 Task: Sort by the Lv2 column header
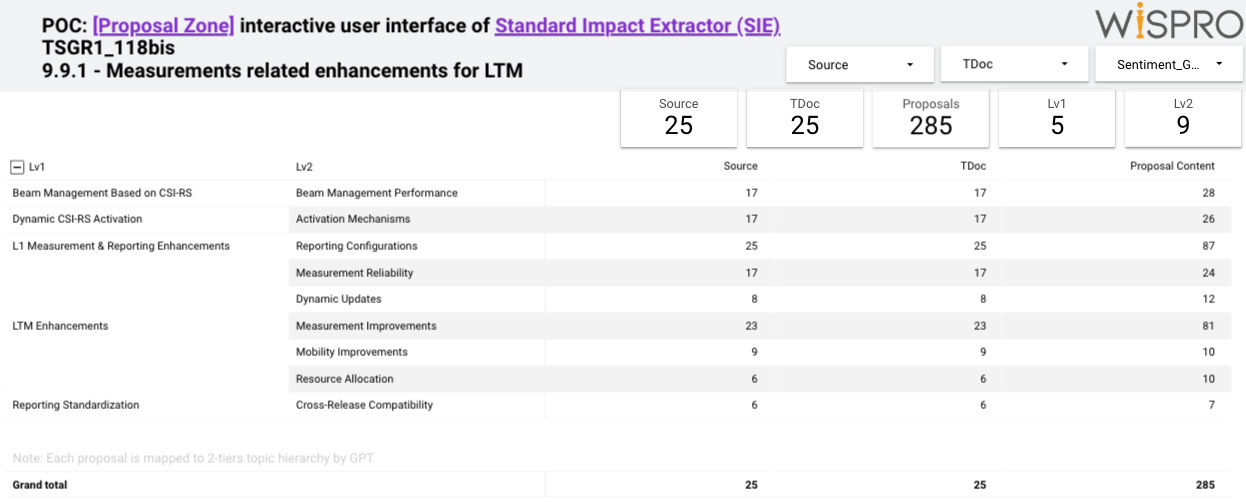(x=304, y=167)
